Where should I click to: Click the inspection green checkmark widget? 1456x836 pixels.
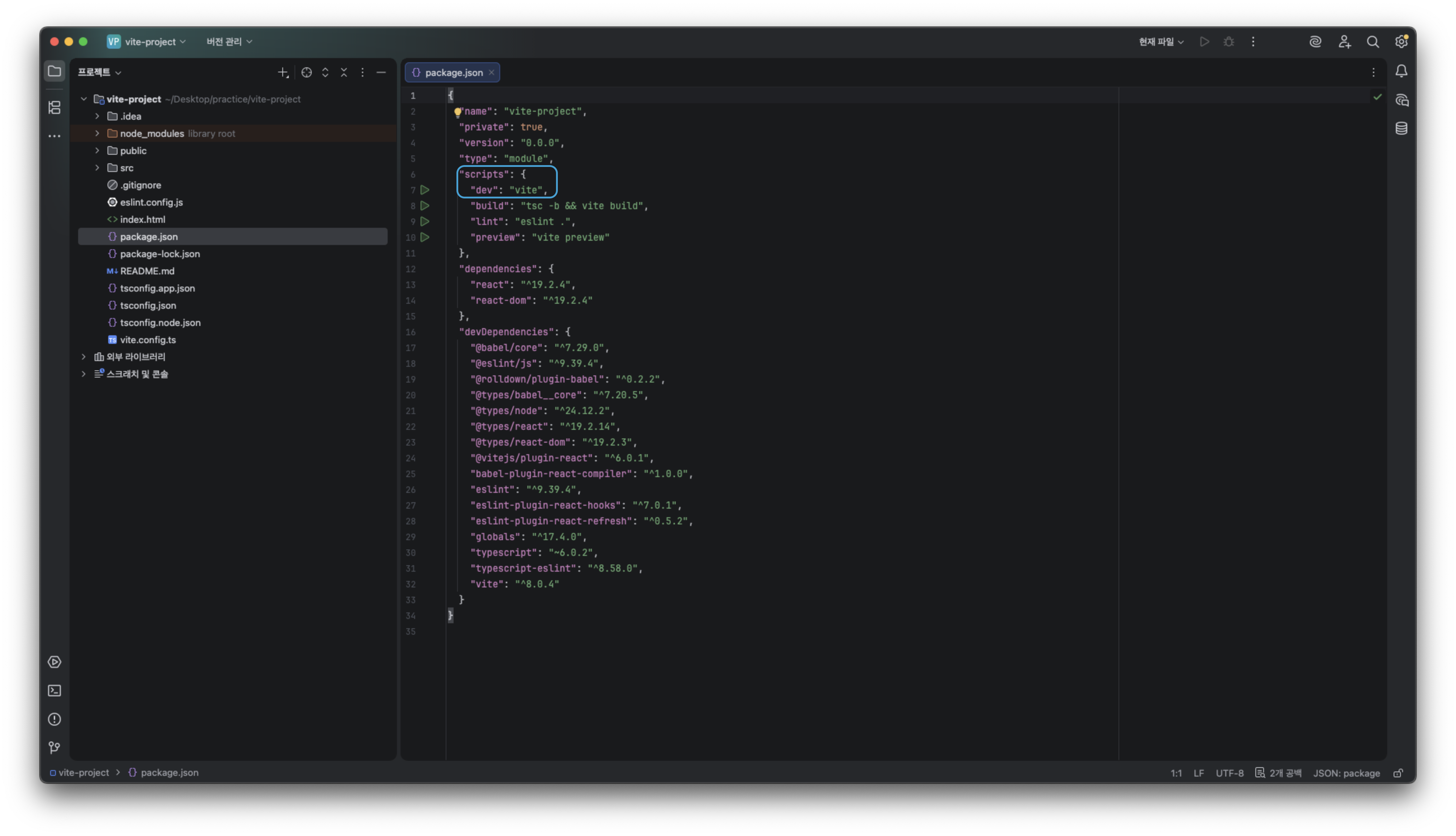(x=1377, y=96)
